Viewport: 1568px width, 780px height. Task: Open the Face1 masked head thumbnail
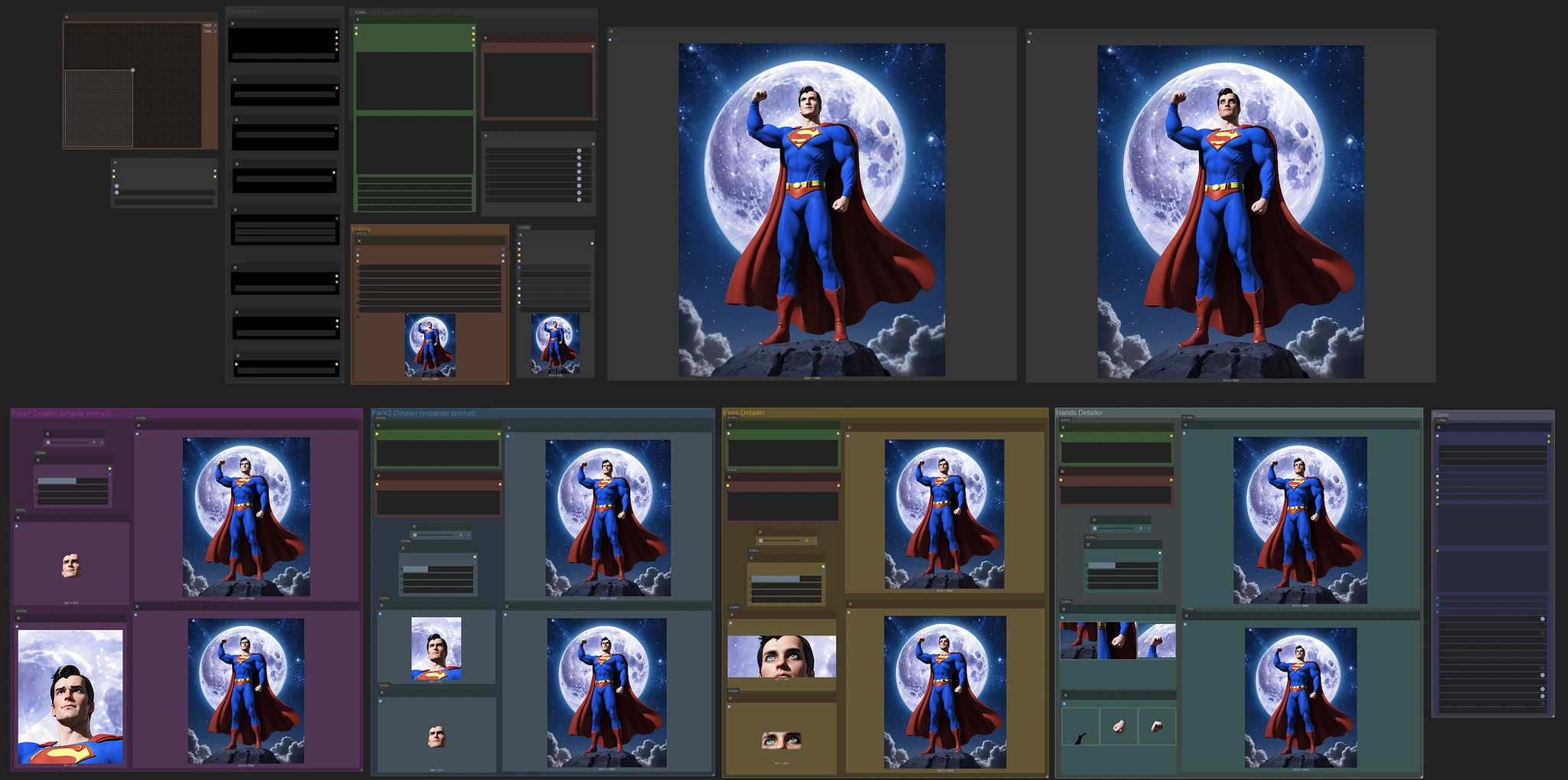click(71, 566)
